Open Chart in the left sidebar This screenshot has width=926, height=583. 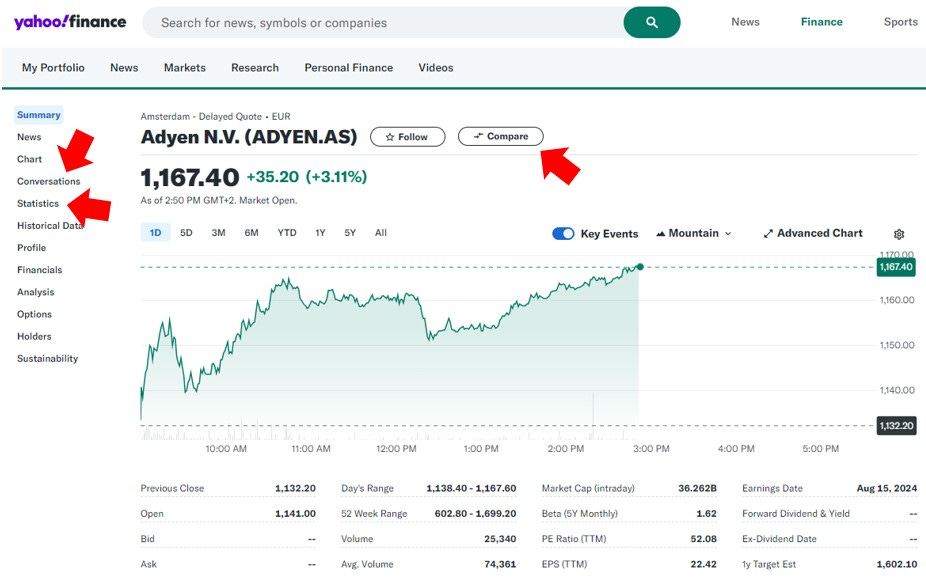pyautogui.click(x=29, y=159)
